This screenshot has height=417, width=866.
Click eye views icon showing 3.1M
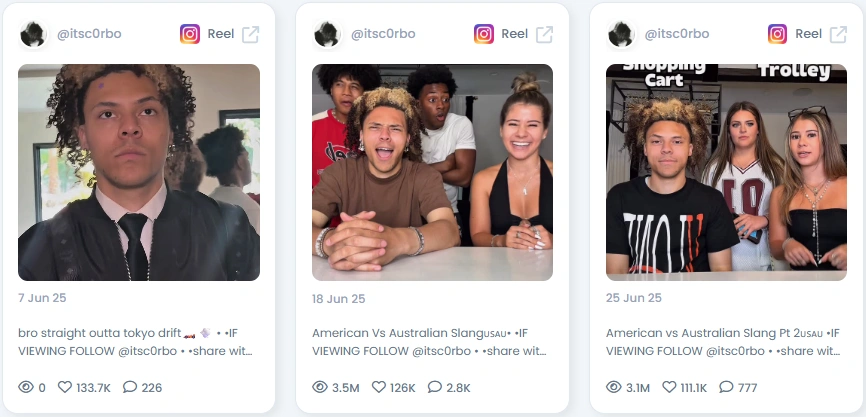(x=614, y=387)
